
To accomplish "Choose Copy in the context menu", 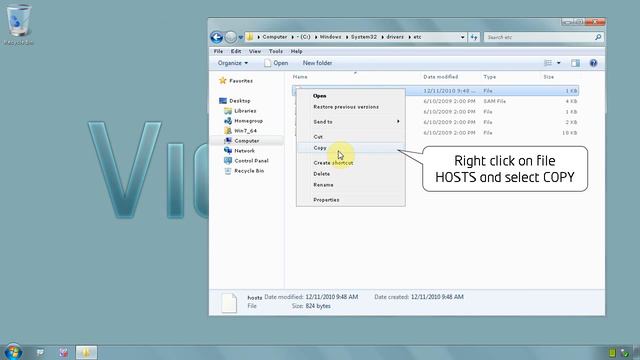I will (x=320, y=148).
